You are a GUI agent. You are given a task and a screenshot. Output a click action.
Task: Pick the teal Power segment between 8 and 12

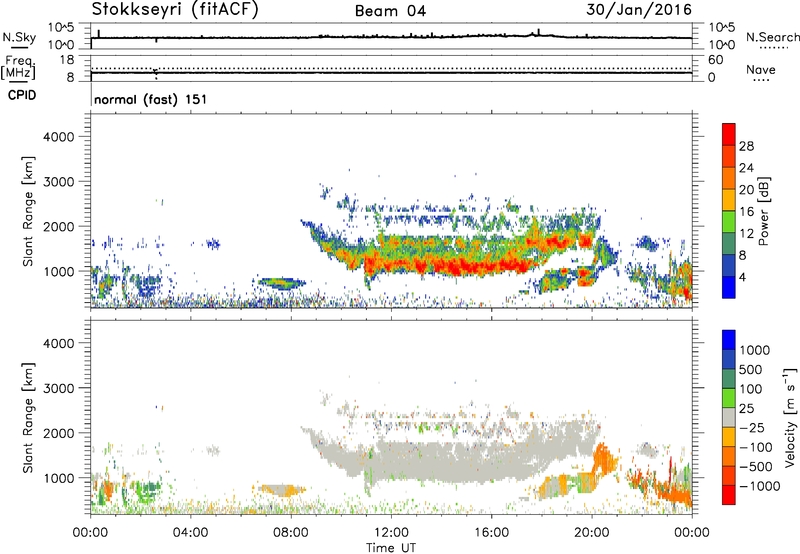(x=729, y=243)
